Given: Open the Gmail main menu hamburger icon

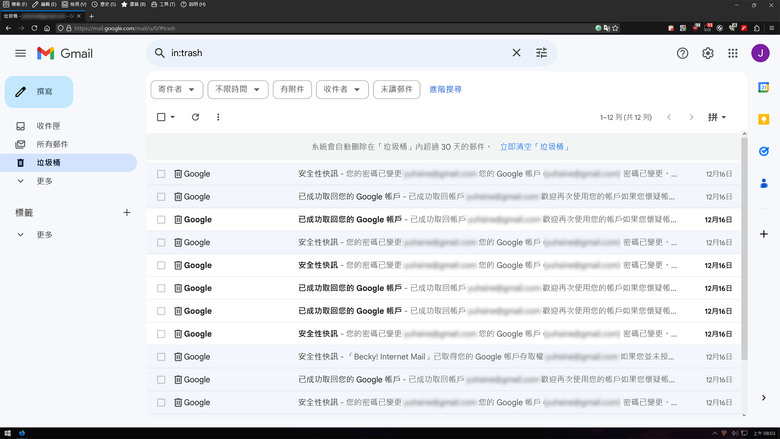Looking at the screenshot, I should tap(20, 53).
